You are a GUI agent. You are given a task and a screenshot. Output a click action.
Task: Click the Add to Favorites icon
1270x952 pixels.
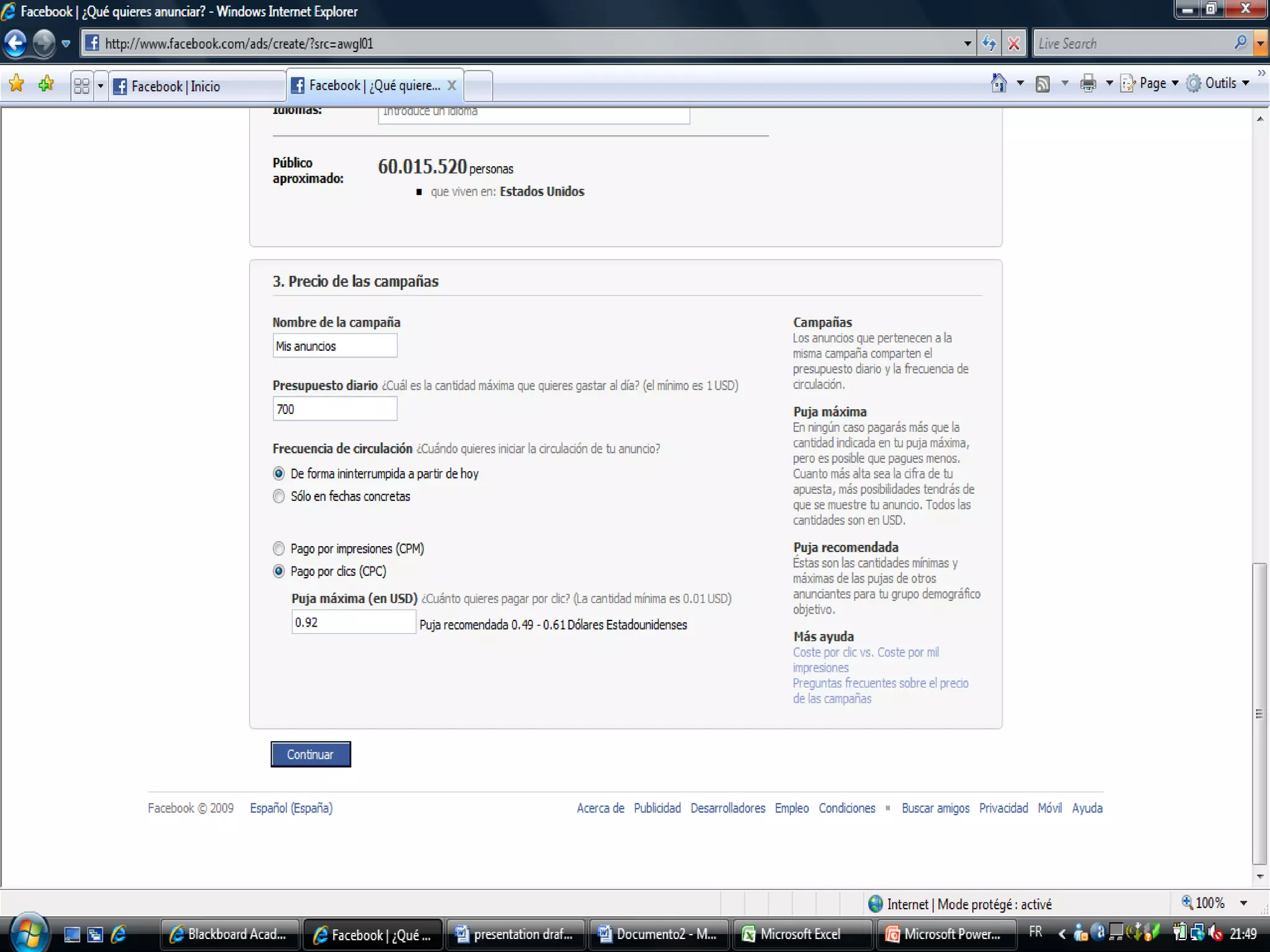click(x=46, y=84)
